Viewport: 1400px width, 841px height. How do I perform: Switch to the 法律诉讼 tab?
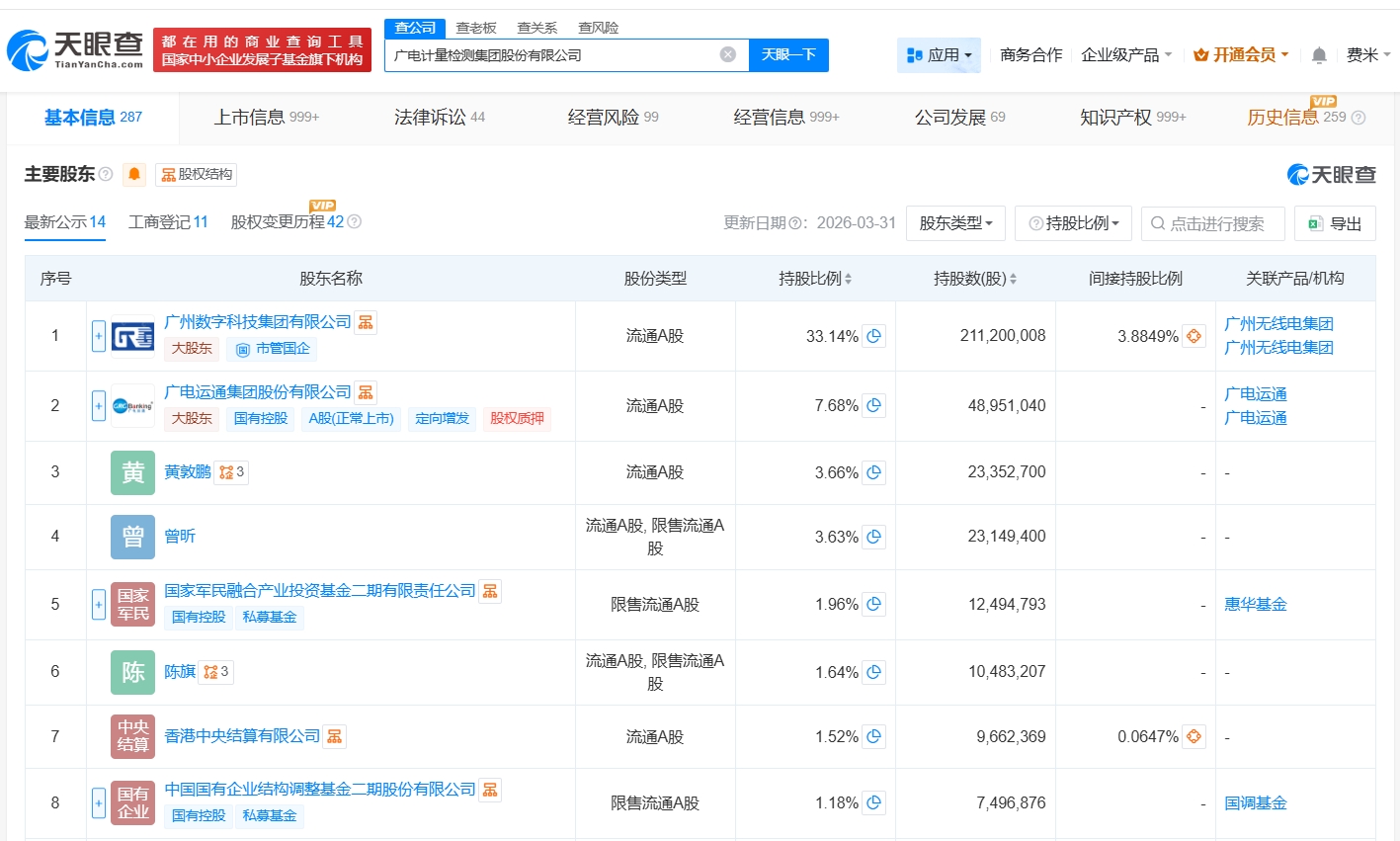[x=440, y=118]
